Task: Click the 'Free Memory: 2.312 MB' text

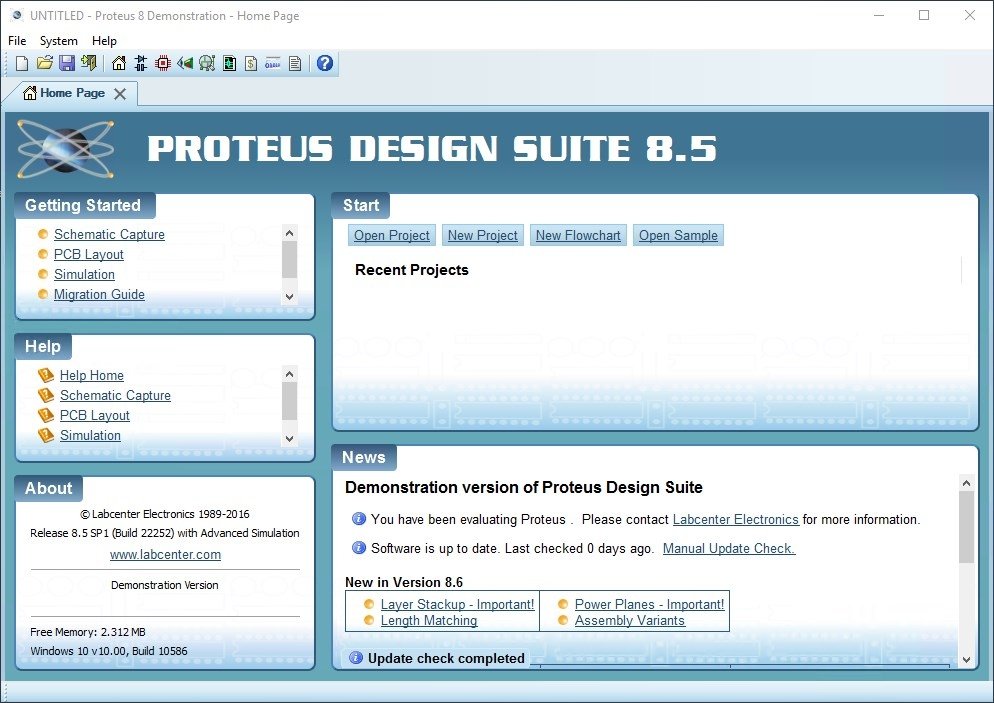Action: tap(87, 632)
